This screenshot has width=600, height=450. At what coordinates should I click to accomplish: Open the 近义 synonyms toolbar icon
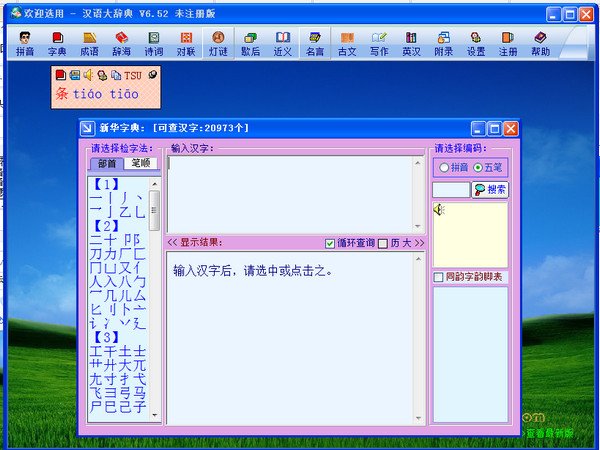pos(282,44)
